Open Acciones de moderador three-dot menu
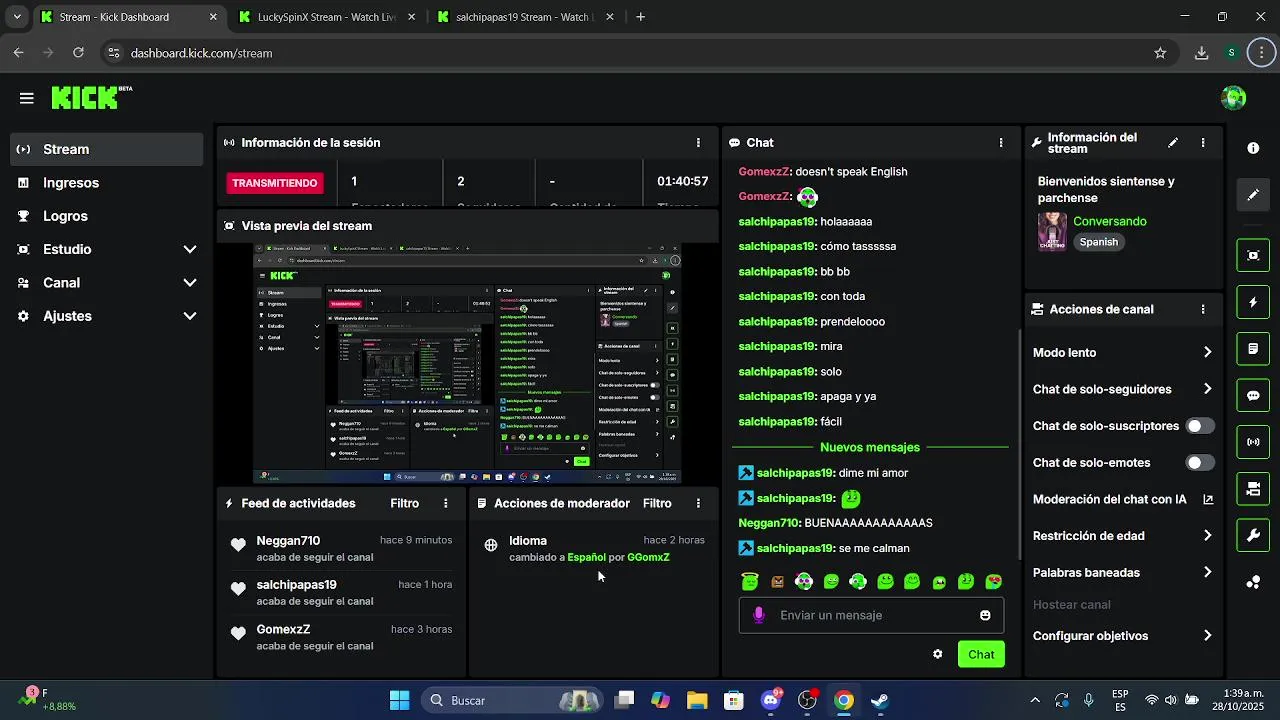 [x=698, y=504]
